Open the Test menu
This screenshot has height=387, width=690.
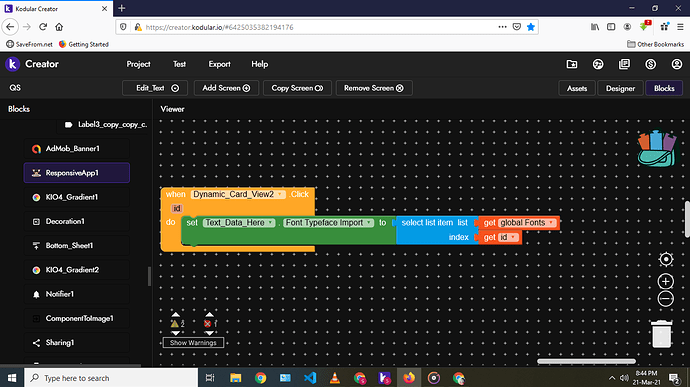tap(179, 64)
